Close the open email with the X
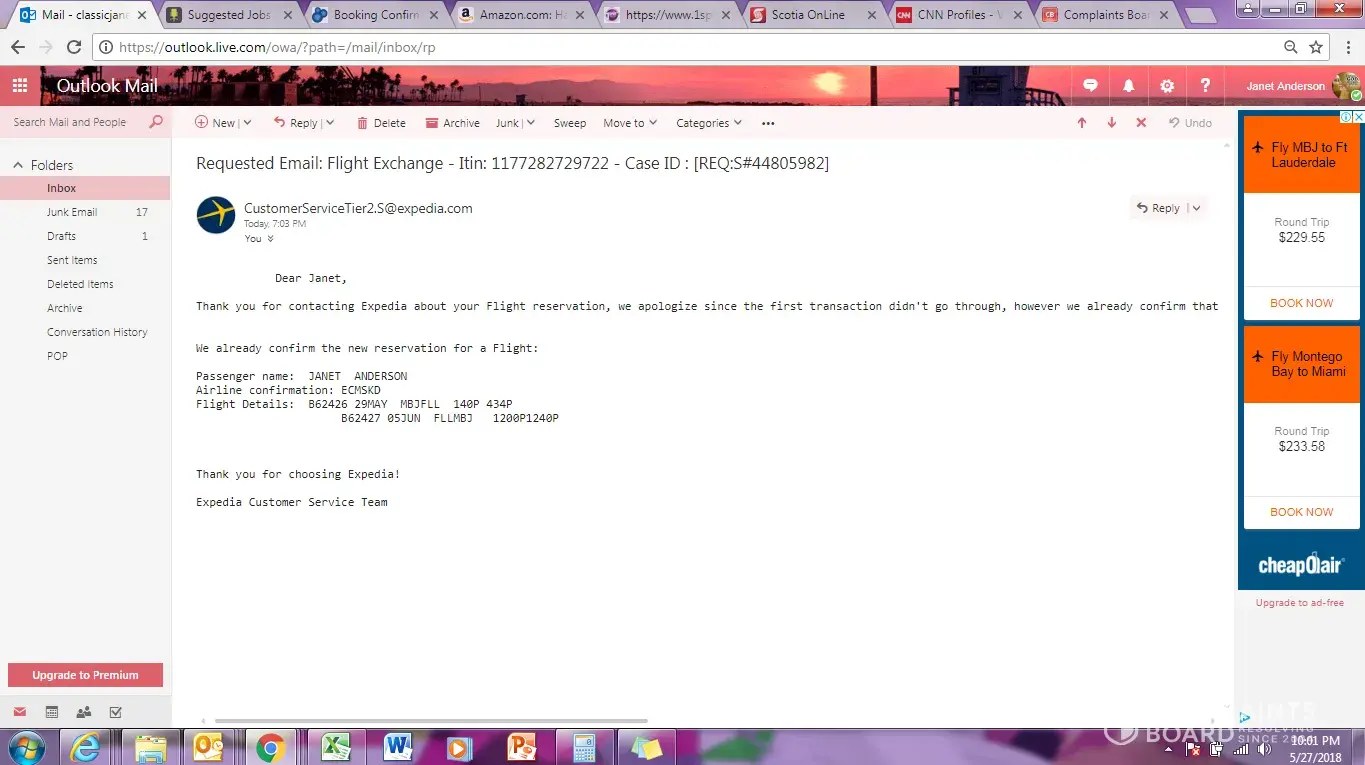The height and width of the screenshot is (765, 1365). point(1141,123)
